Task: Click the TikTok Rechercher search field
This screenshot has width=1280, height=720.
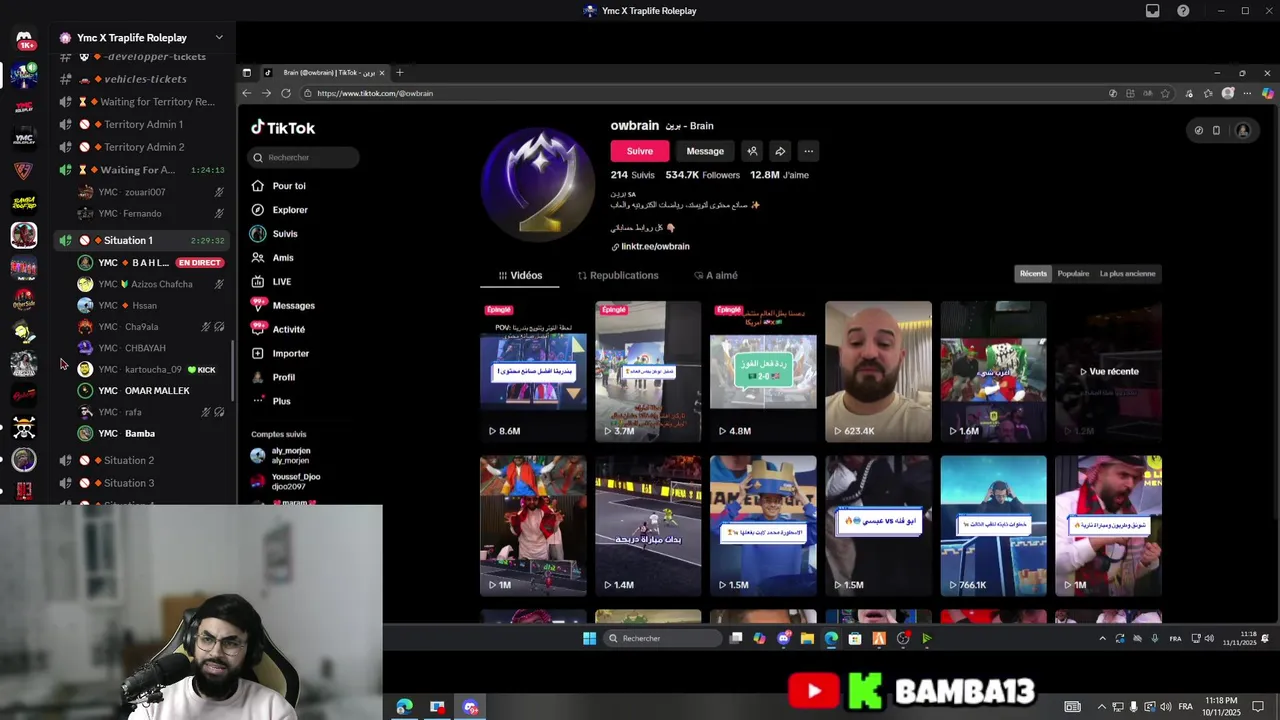Action: pyautogui.click(x=303, y=157)
